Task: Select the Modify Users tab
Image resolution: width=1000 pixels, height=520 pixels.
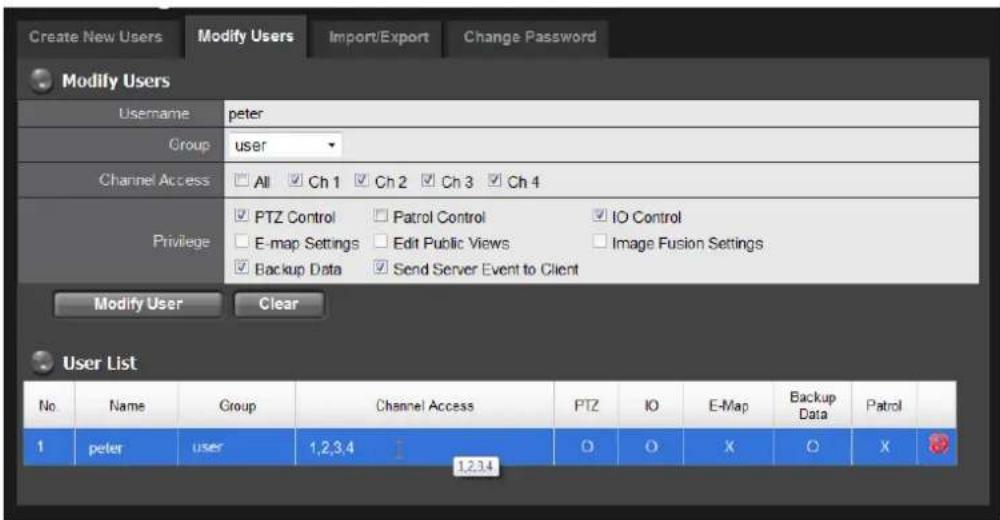Action: tap(246, 36)
